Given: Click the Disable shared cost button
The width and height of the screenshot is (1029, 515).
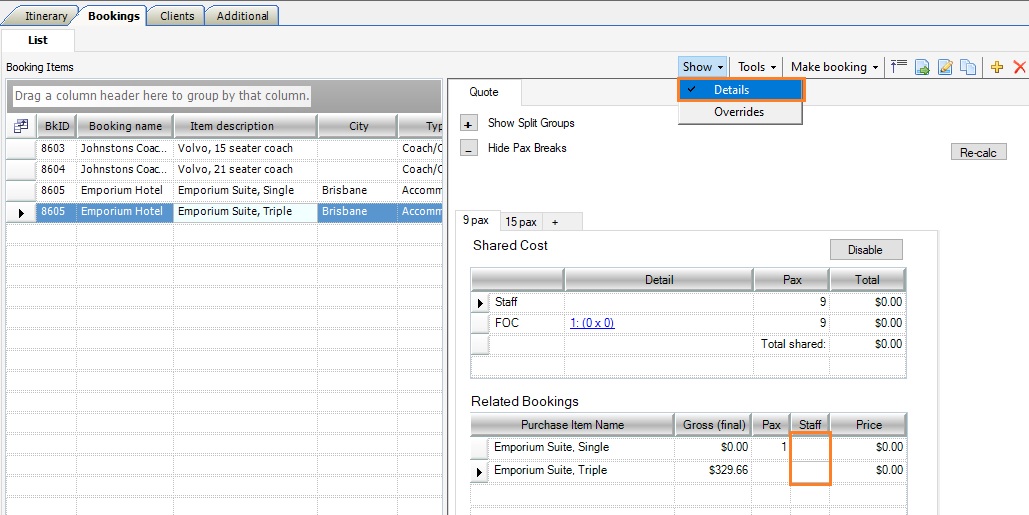Looking at the screenshot, I should click(x=865, y=250).
